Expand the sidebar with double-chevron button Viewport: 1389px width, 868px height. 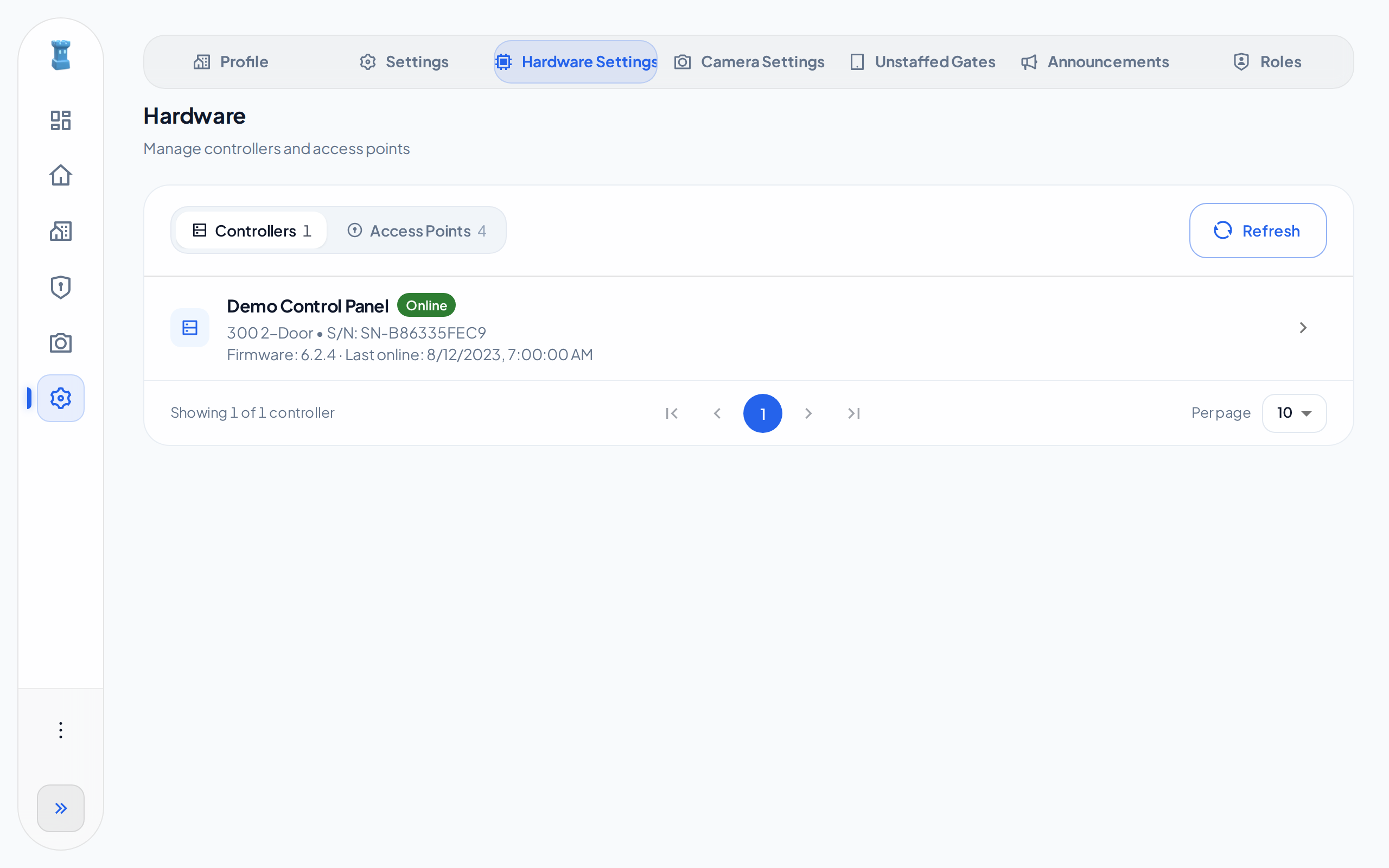pos(60,808)
